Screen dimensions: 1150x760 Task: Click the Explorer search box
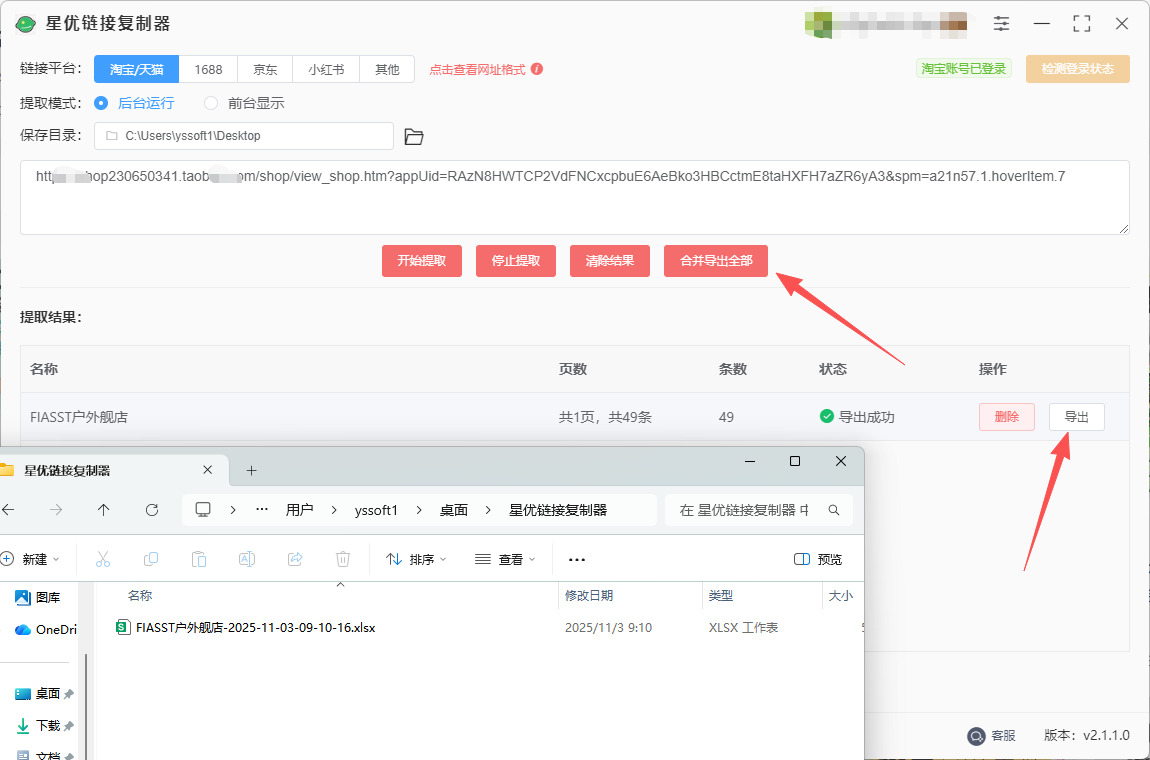[758, 510]
